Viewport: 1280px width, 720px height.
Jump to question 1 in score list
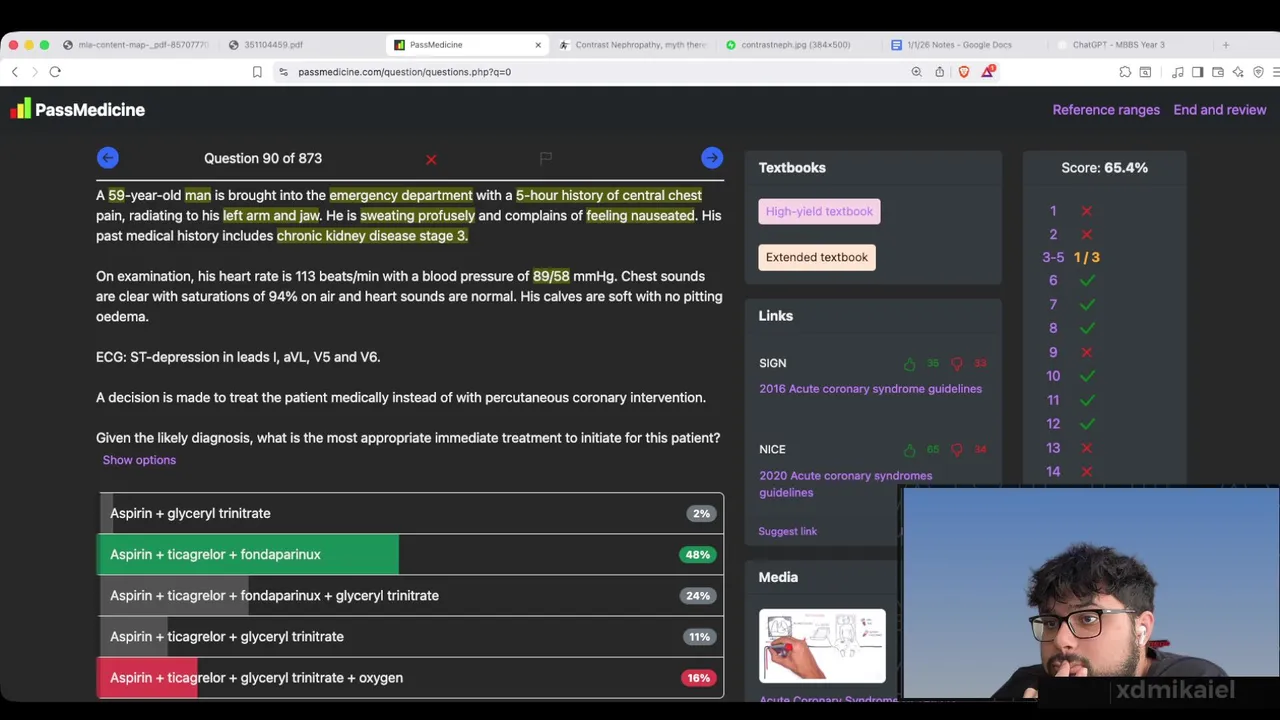coord(1053,211)
